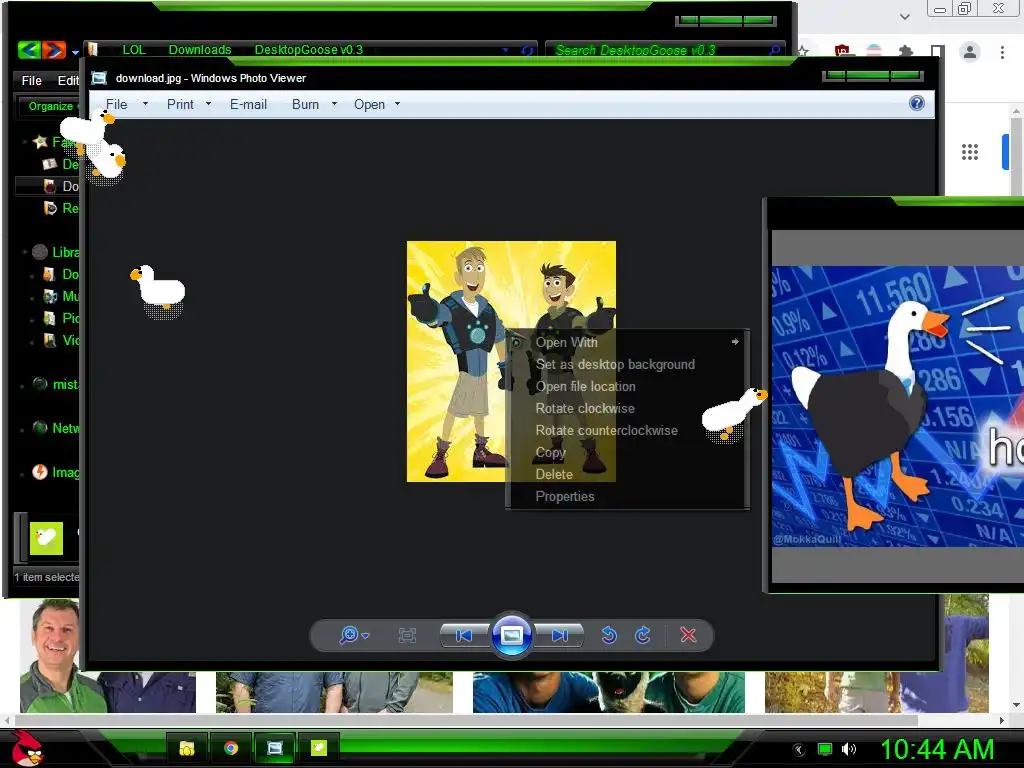Click the Image entry with orange icon
The width and height of the screenshot is (1024, 768).
[57, 472]
